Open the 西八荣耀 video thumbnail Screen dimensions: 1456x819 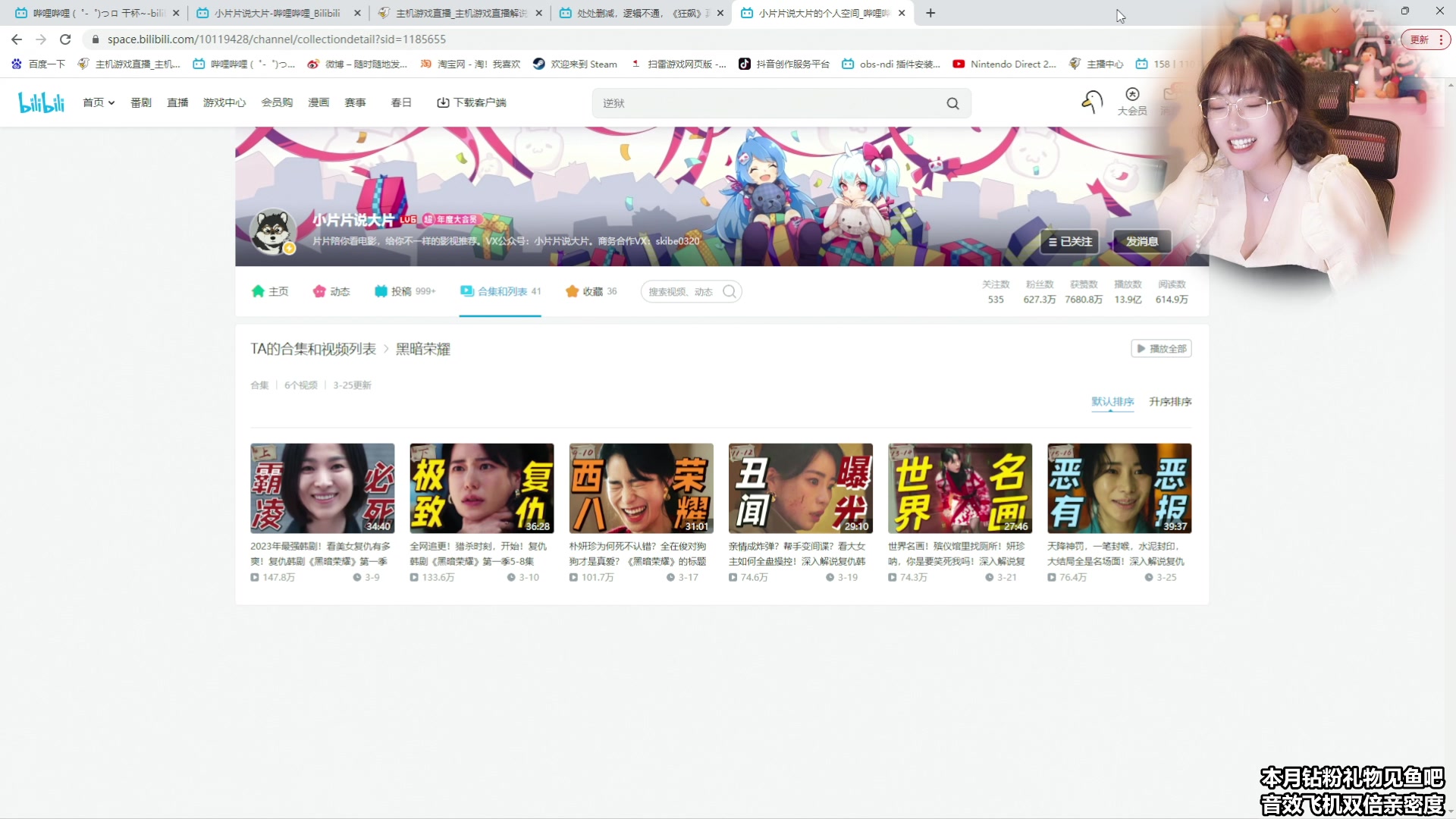tap(641, 488)
